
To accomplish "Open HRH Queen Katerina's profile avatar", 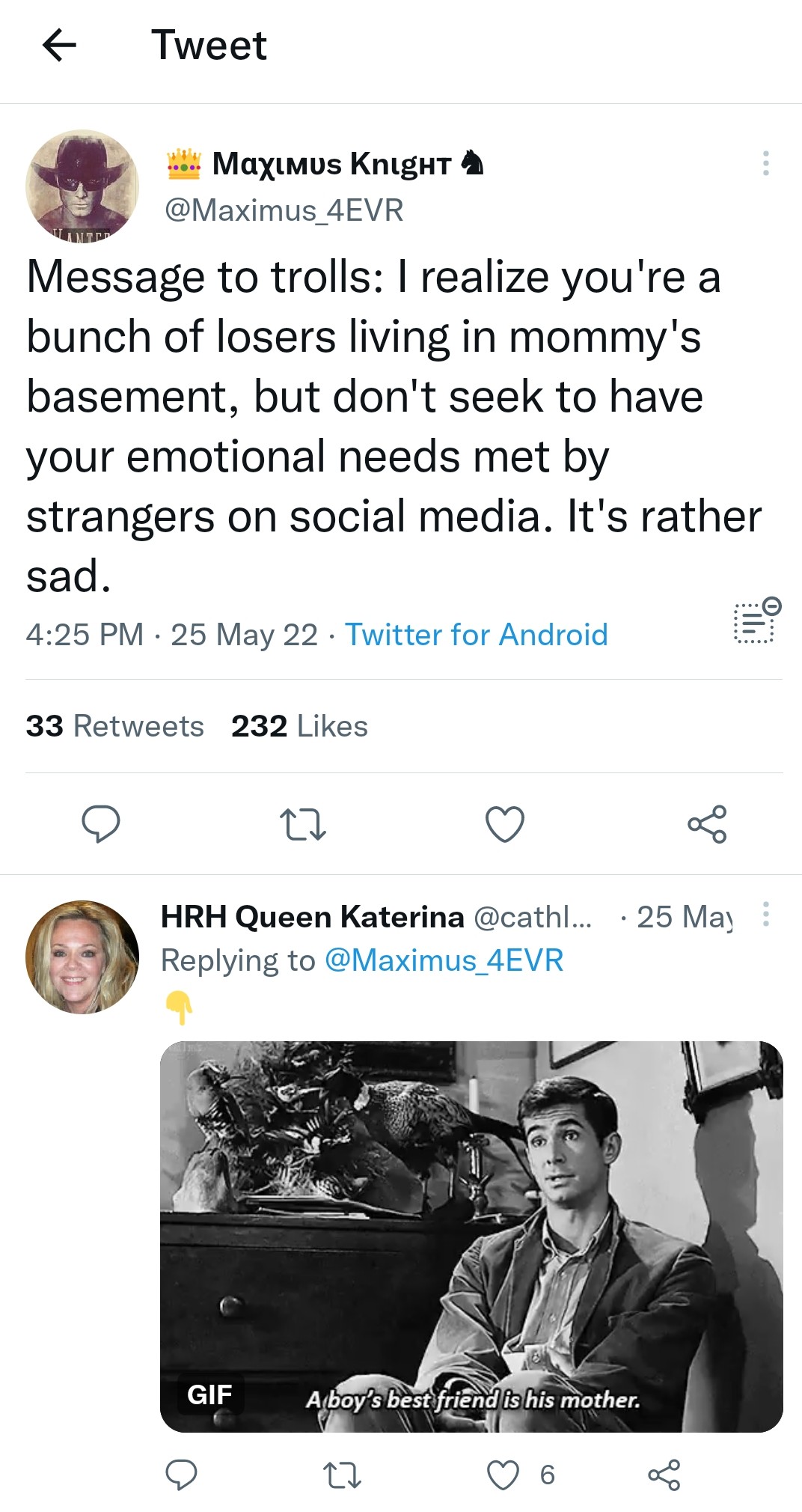I will [x=82, y=957].
